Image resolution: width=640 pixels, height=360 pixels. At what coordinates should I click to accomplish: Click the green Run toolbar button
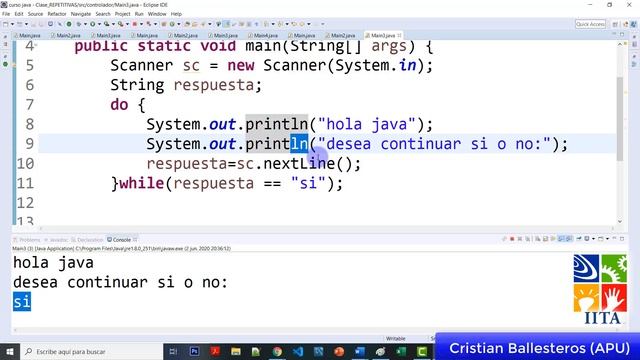[x=92, y=24]
